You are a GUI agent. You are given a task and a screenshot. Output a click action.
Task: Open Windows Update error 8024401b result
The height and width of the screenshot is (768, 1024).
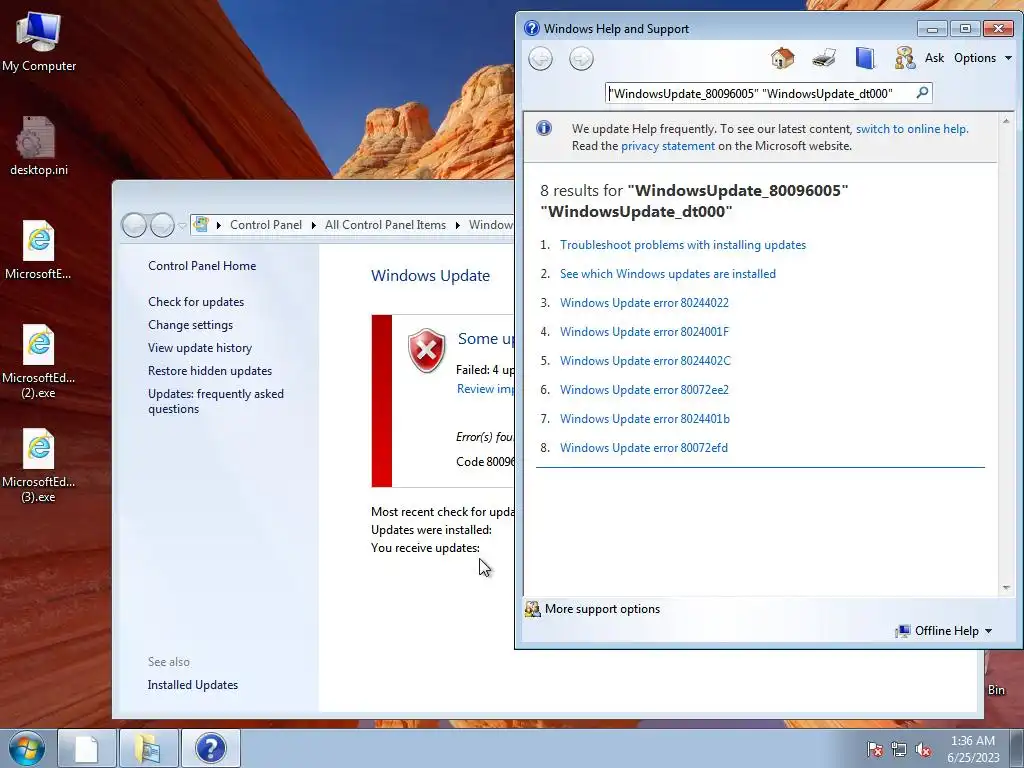pyautogui.click(x=645, y=419)
